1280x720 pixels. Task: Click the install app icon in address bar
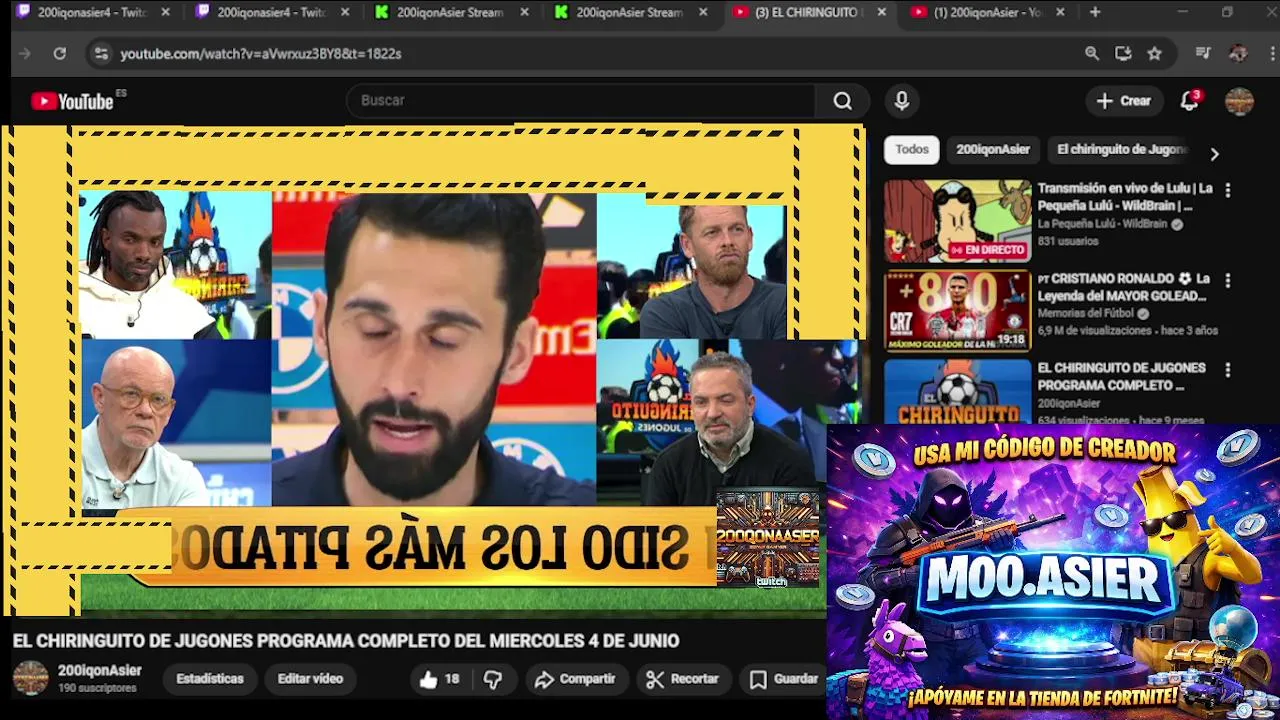click(x=1123, y=54)
